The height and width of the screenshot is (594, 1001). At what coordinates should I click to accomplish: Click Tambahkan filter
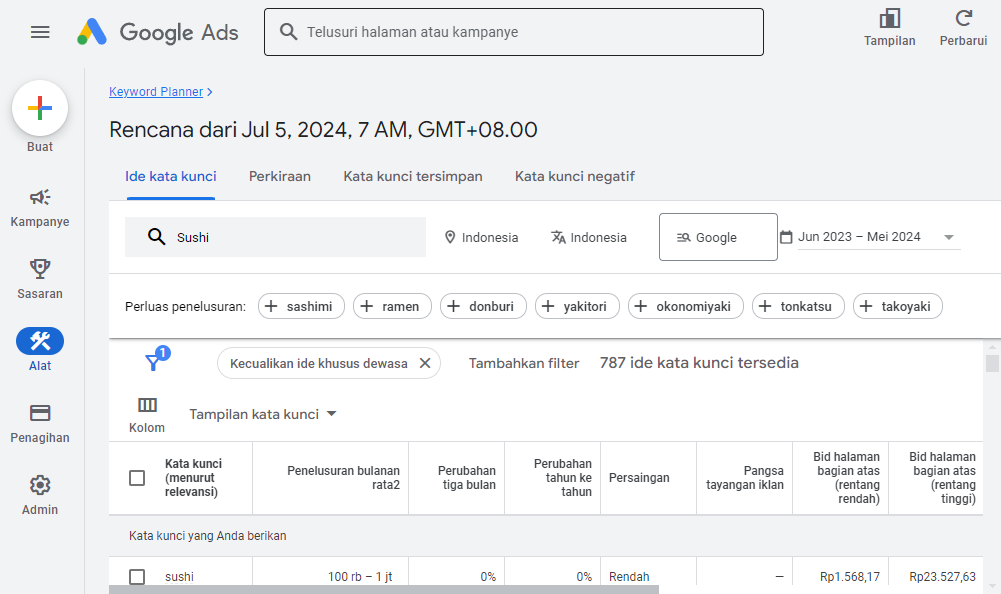(523, 363)
